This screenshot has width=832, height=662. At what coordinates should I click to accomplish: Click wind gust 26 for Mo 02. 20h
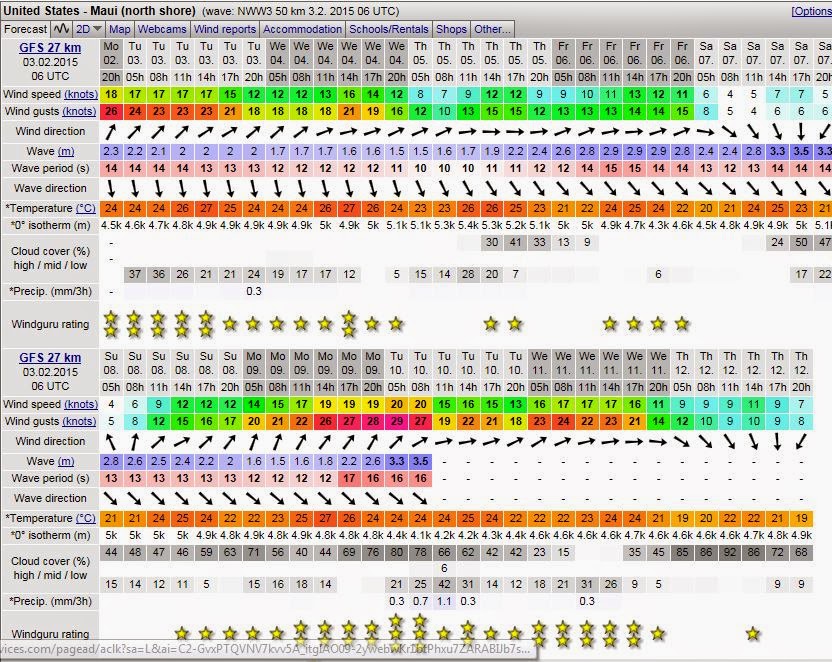tap(111, 111)
